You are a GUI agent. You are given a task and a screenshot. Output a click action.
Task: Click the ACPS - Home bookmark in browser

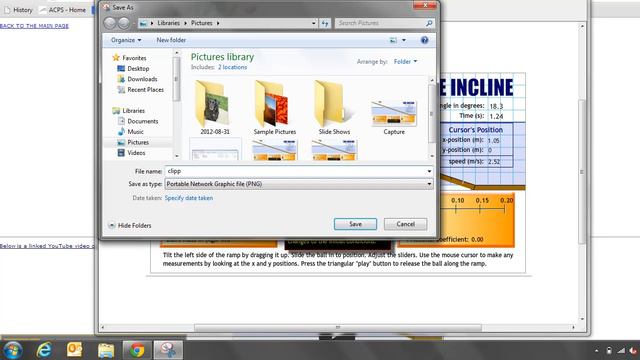(62, 10)
